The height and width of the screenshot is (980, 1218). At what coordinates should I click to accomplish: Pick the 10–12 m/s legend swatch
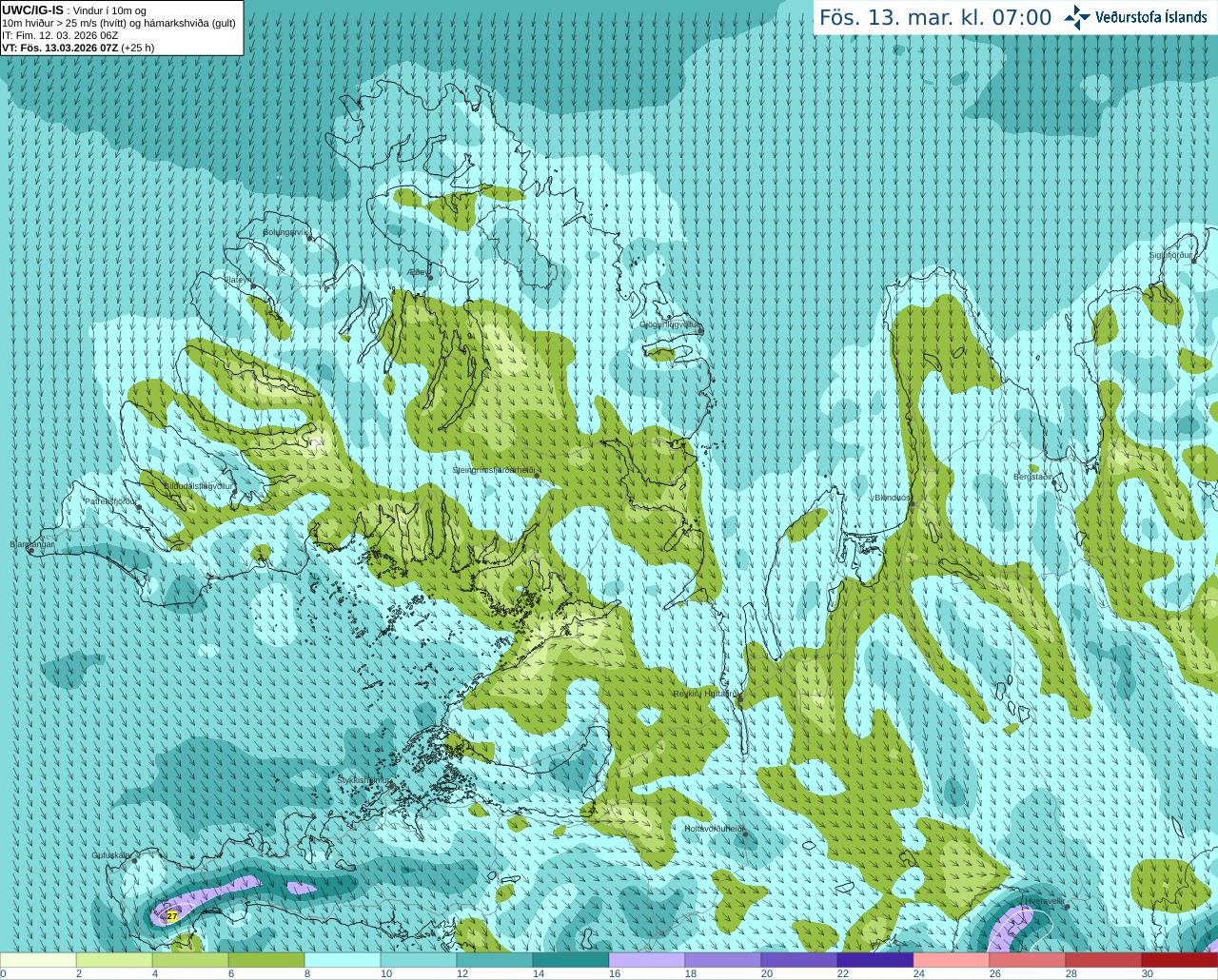[419, 960]
